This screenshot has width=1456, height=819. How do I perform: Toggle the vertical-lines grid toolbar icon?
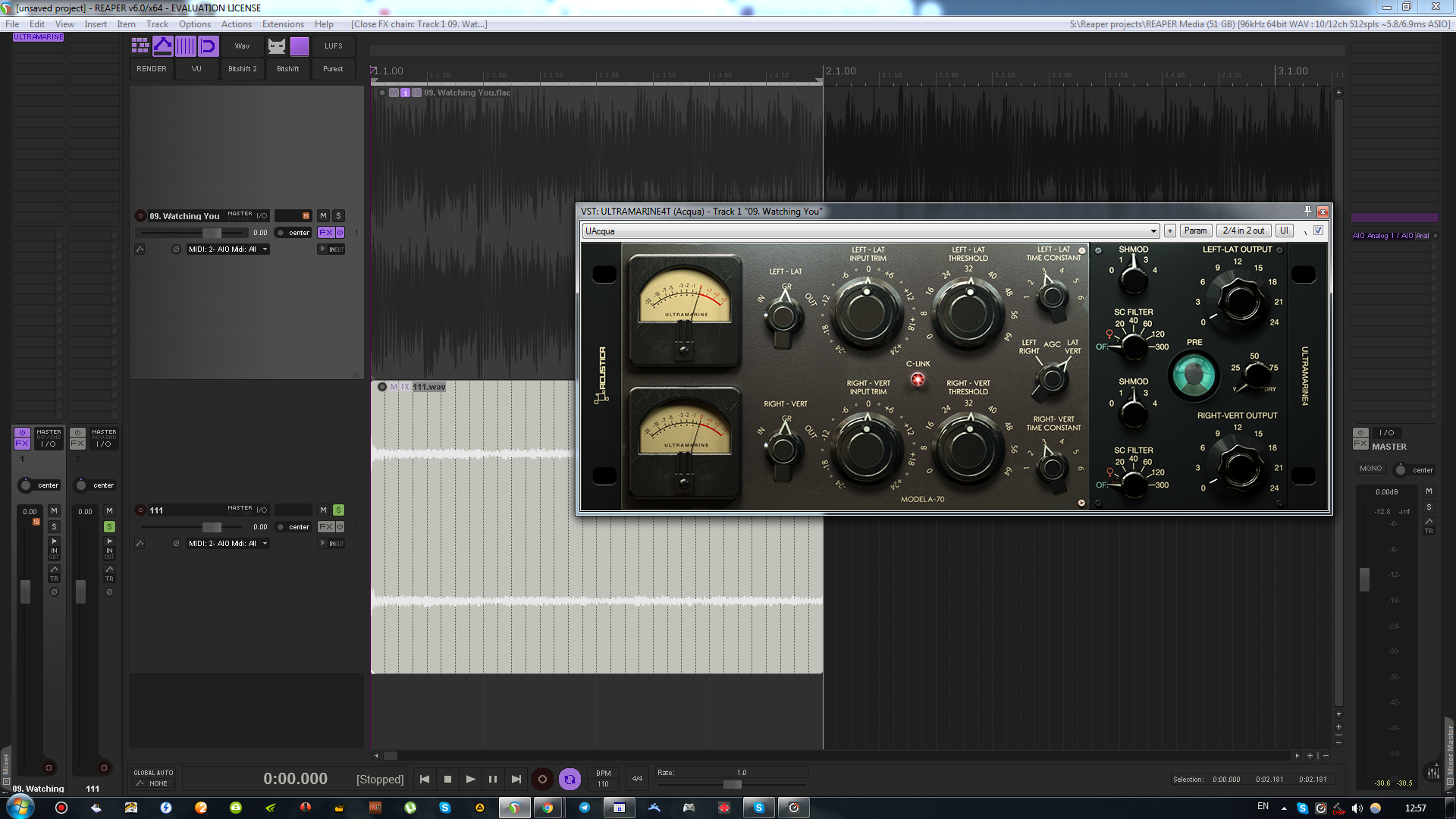[x=186, y=45]
